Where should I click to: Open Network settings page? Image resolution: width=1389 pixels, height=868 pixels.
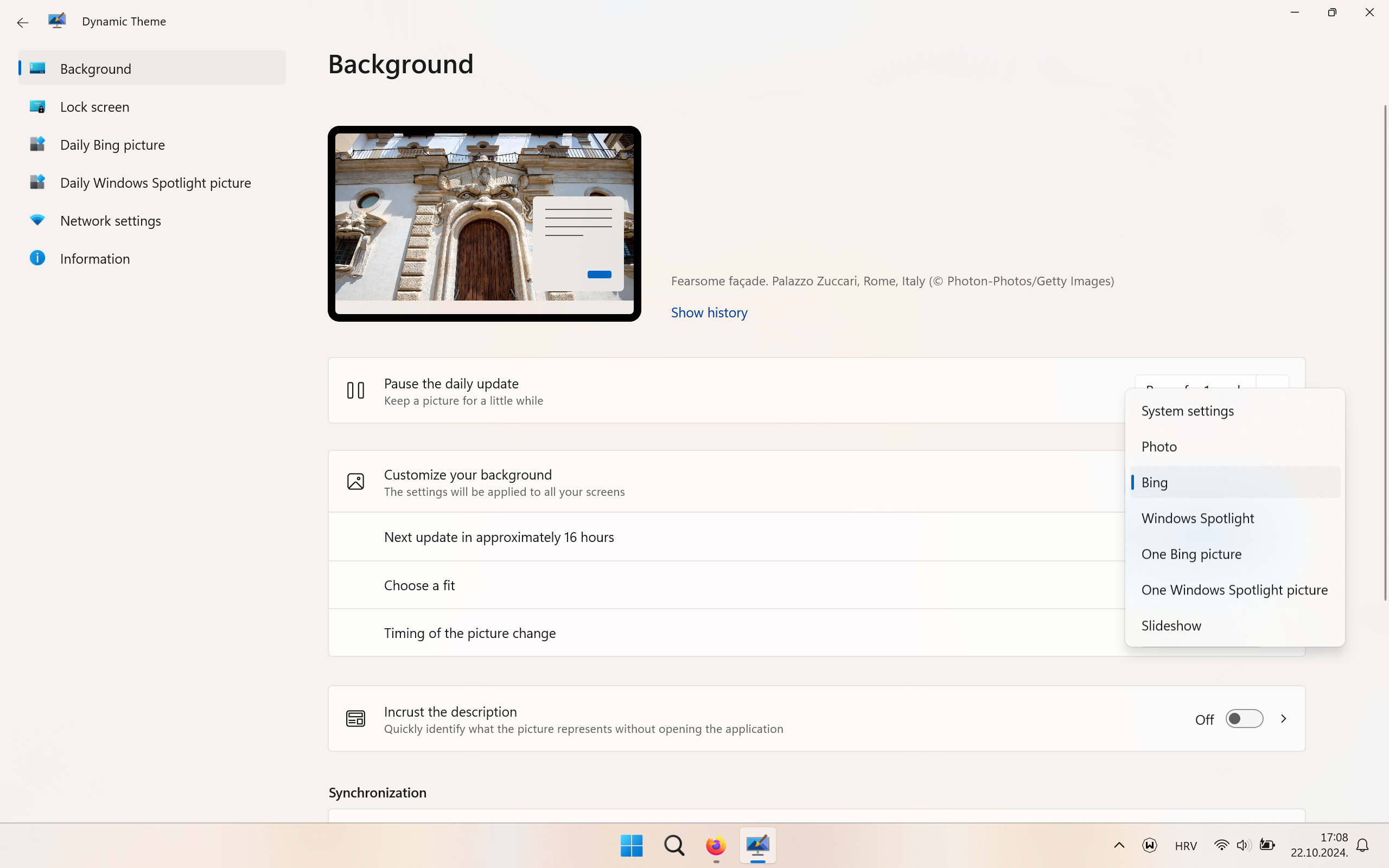(x=152, y=220)
